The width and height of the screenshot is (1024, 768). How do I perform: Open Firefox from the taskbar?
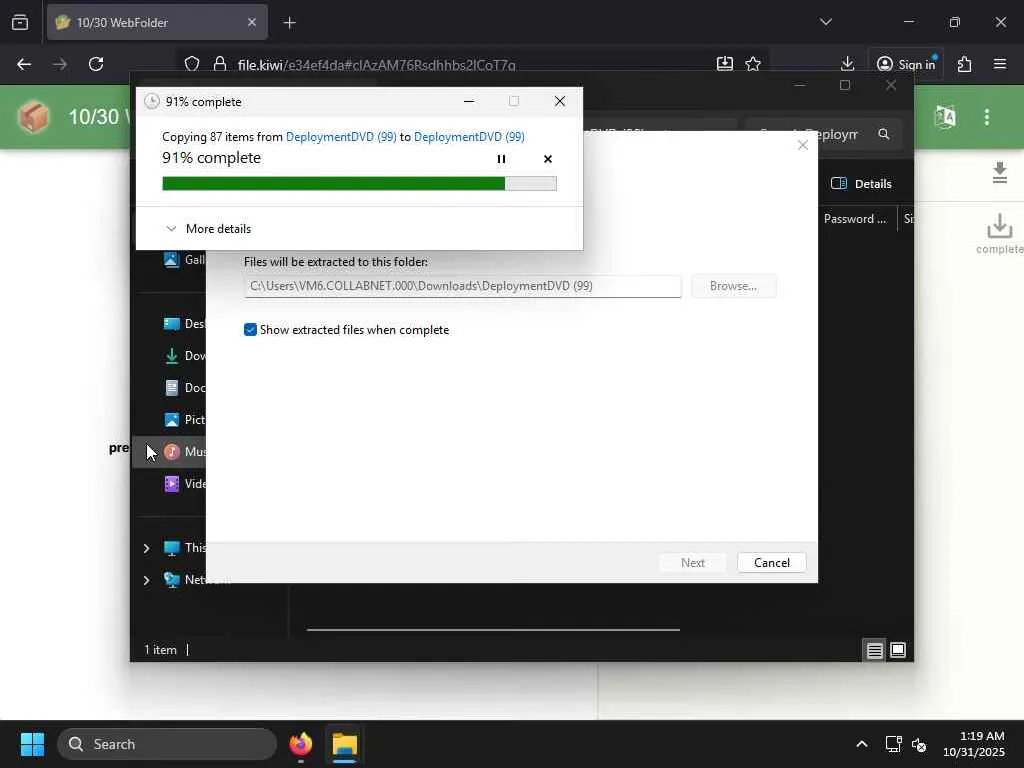pos(301,744)
